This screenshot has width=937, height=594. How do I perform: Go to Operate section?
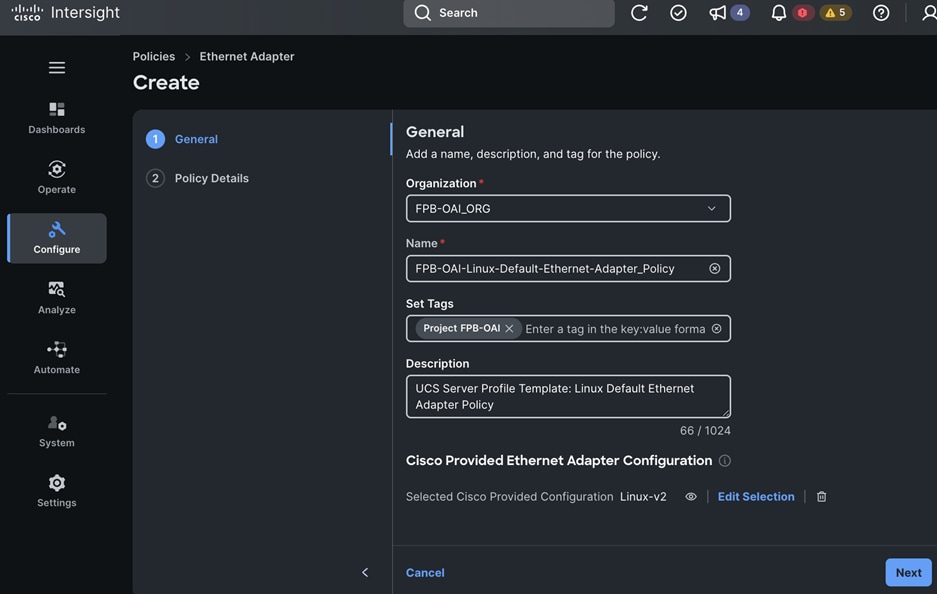pos(57,177)
